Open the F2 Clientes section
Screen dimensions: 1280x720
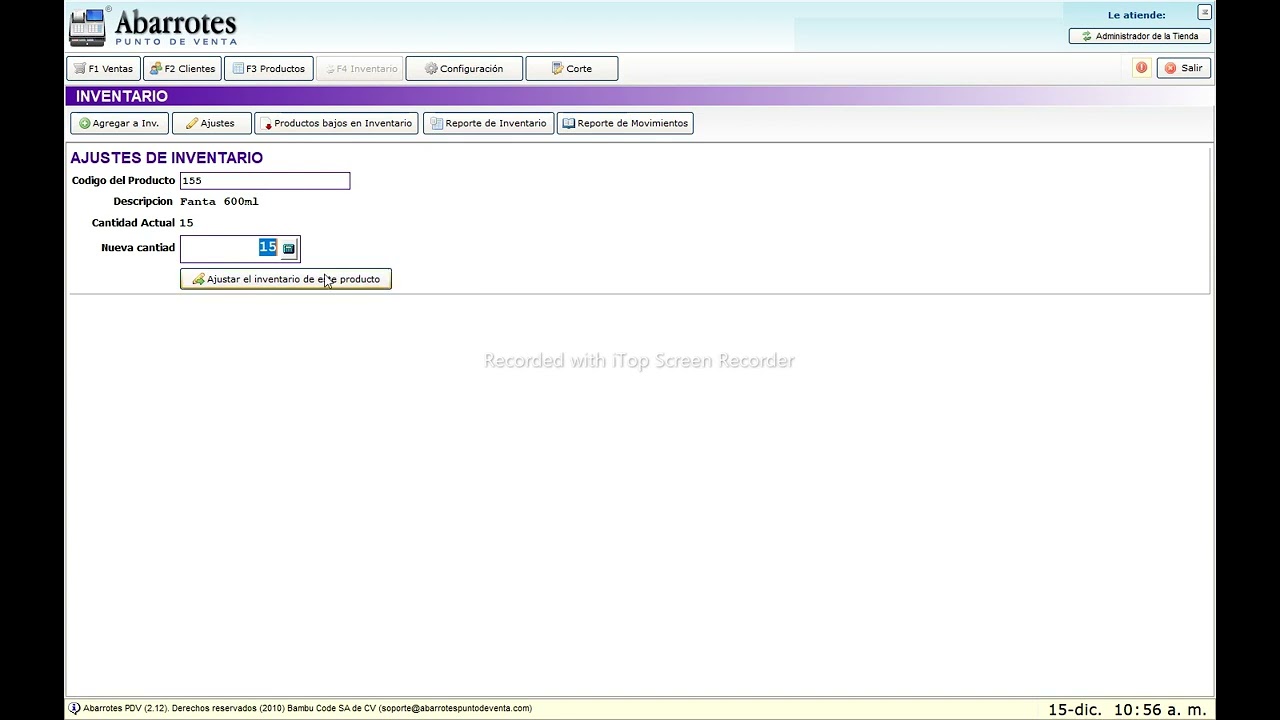pyautogui.click(x=182, y=69)
